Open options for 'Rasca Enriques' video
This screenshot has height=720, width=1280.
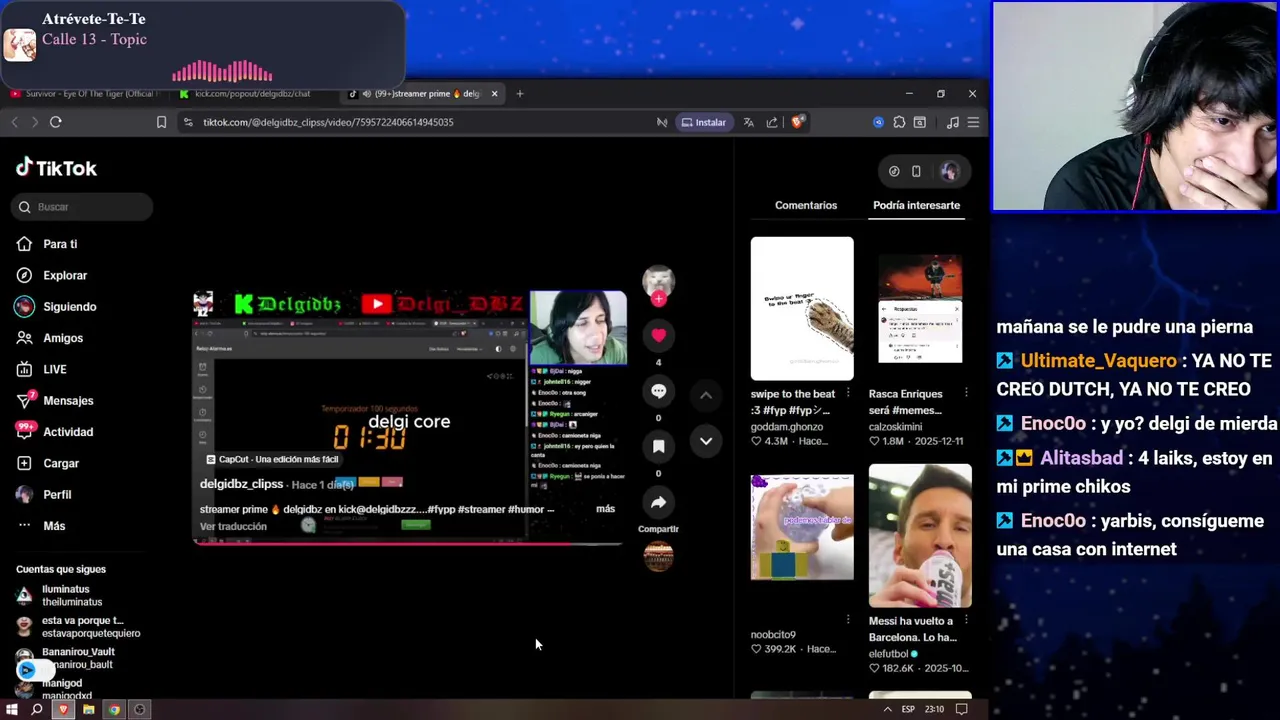pos(966,393)
